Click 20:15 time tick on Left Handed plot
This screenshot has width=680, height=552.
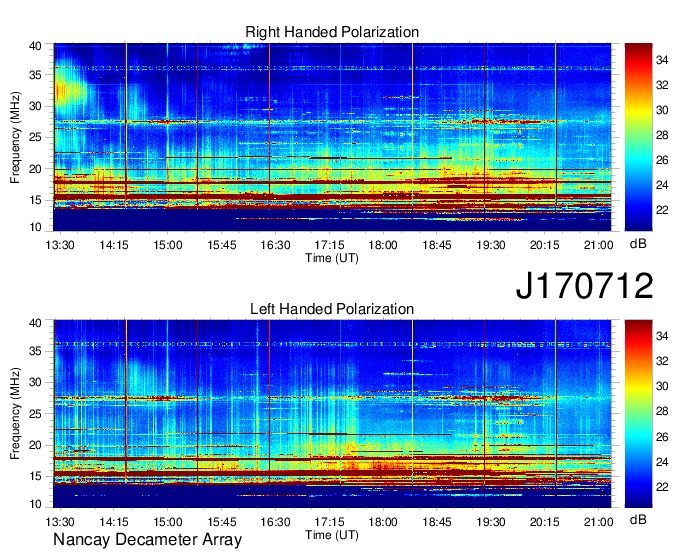pos(544,522)
